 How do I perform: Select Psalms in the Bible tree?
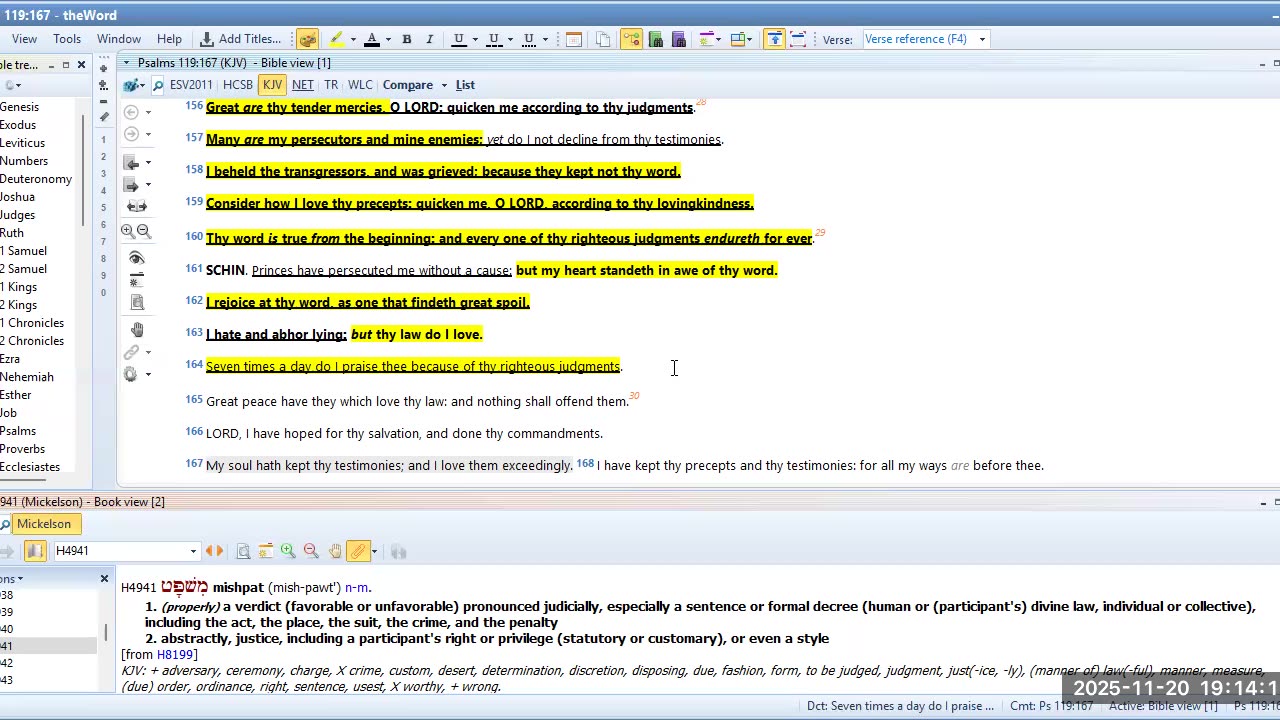tap(18, 431)
